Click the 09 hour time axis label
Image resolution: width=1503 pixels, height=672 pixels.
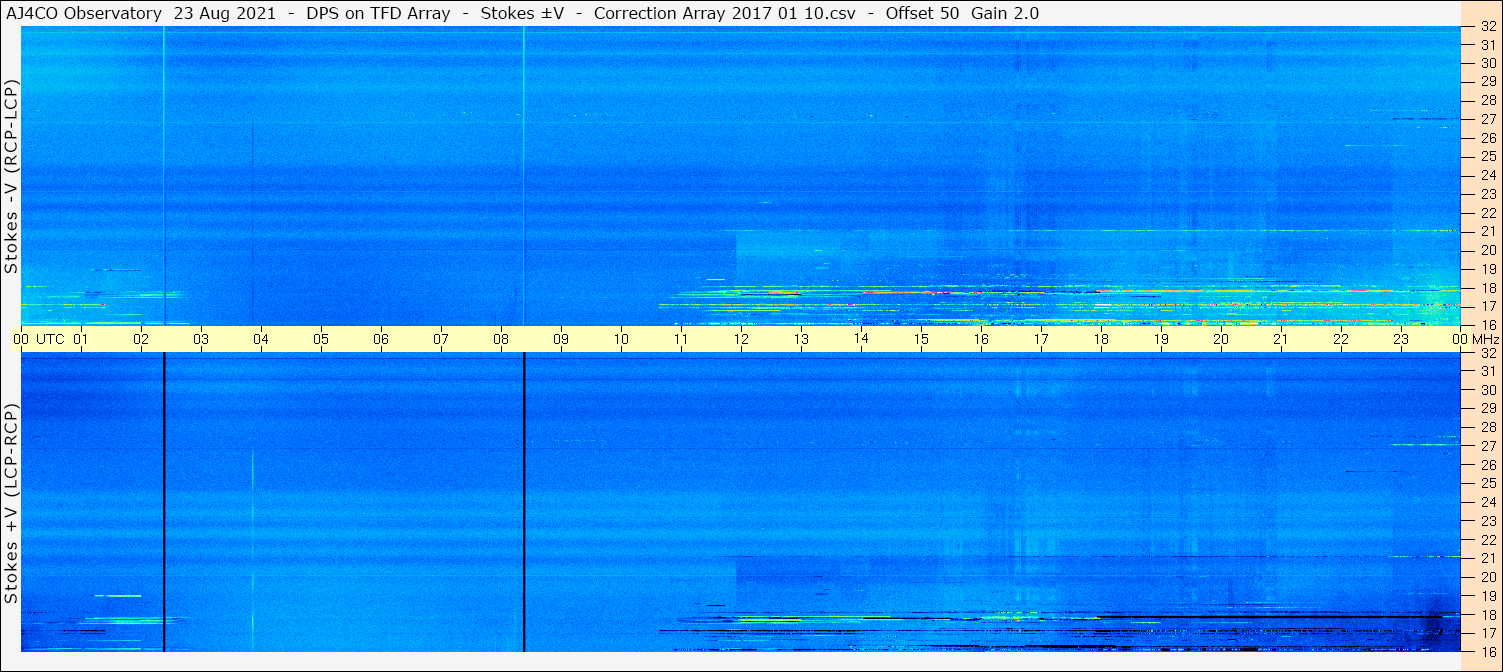[561, 339]
